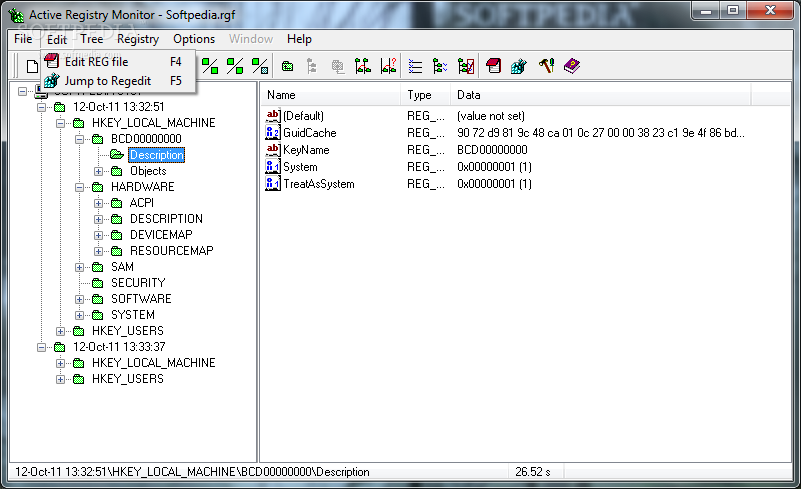Open the Options menu

tap(194, 39)
